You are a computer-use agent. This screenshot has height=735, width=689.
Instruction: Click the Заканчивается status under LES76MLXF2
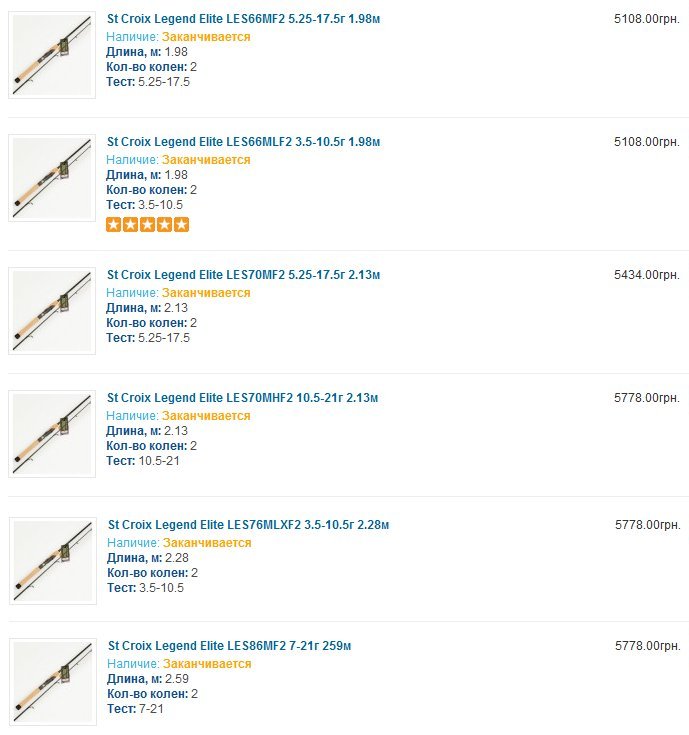(207, 542)
